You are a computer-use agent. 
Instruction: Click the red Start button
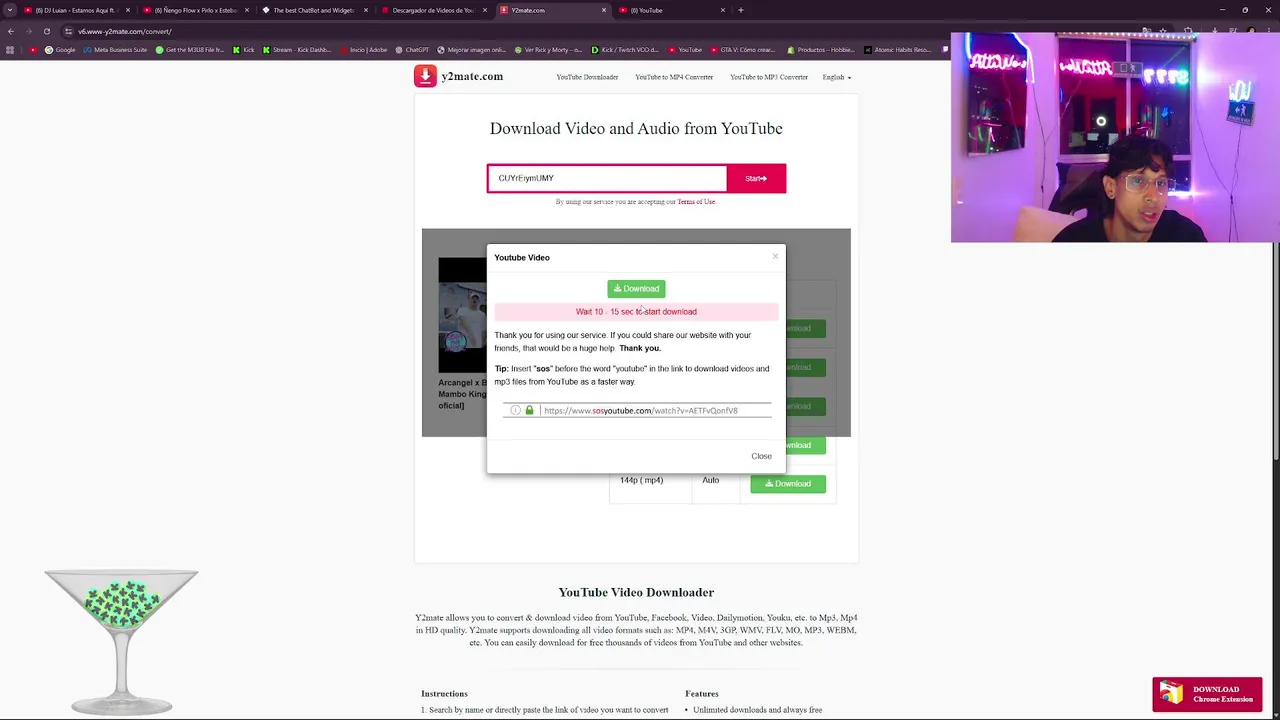756,178
